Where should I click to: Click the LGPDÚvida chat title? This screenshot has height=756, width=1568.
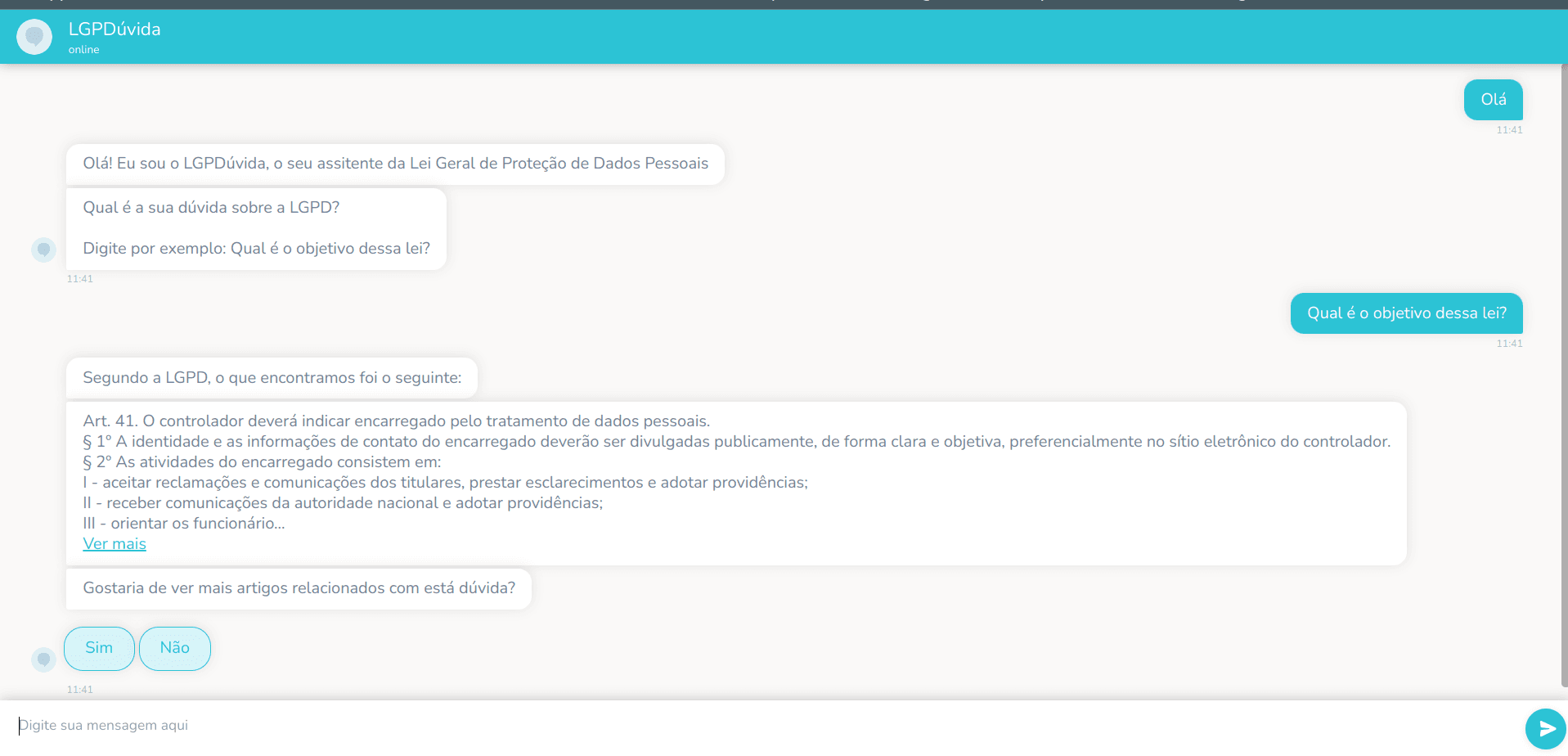pos(115,29)
